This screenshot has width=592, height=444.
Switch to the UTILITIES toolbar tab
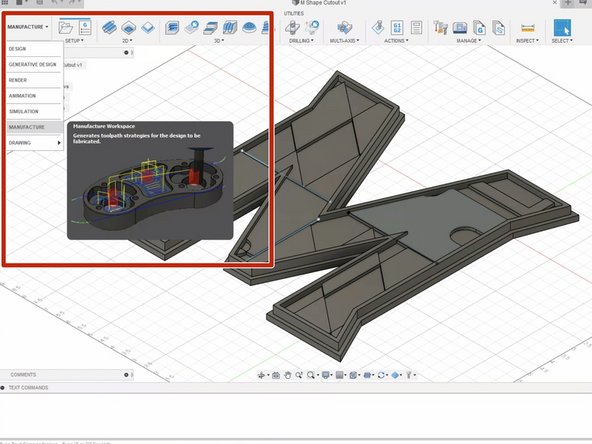coord(294,13)
